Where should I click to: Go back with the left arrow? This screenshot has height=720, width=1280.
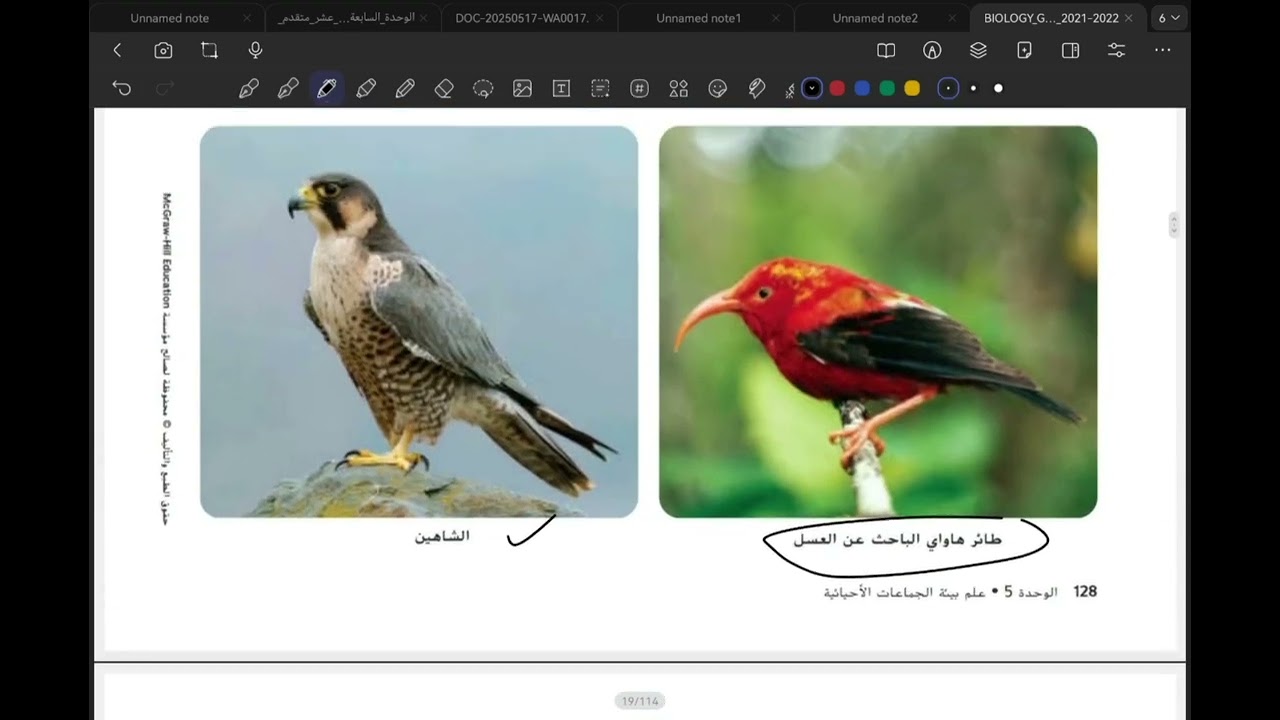click(x=117, y=50)
